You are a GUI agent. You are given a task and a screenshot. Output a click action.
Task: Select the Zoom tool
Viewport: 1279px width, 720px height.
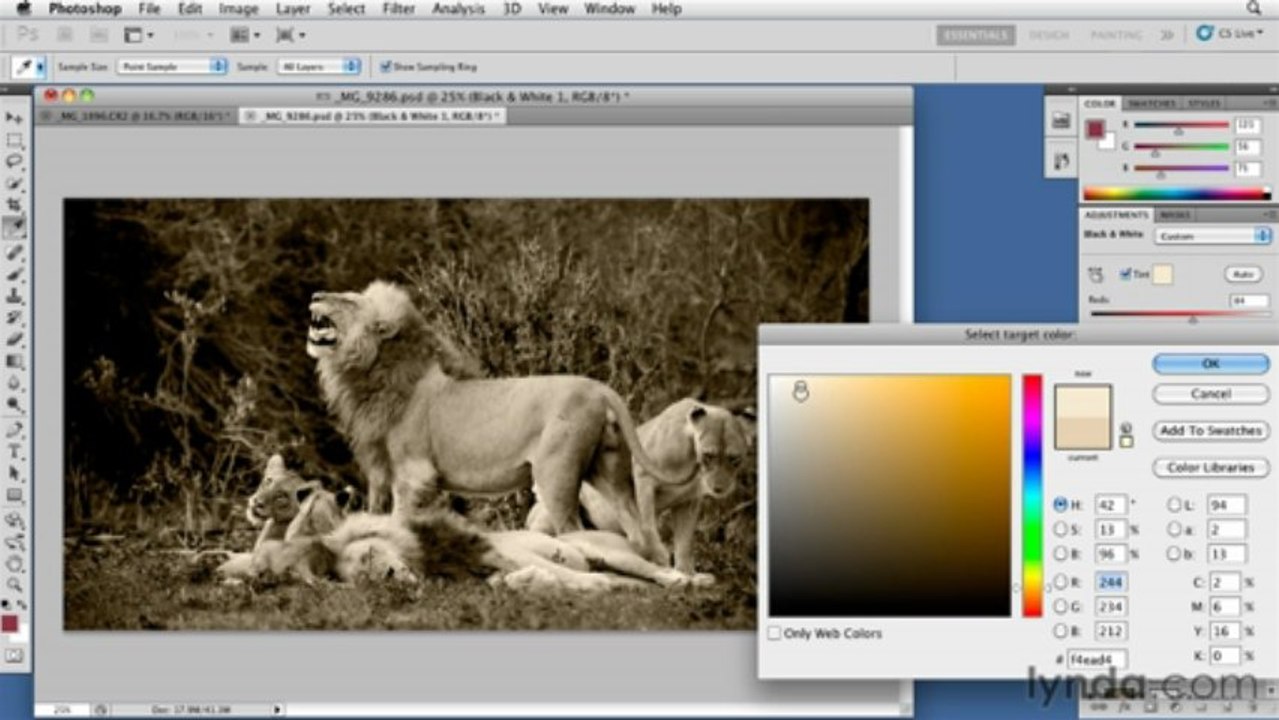coord(14,585)
